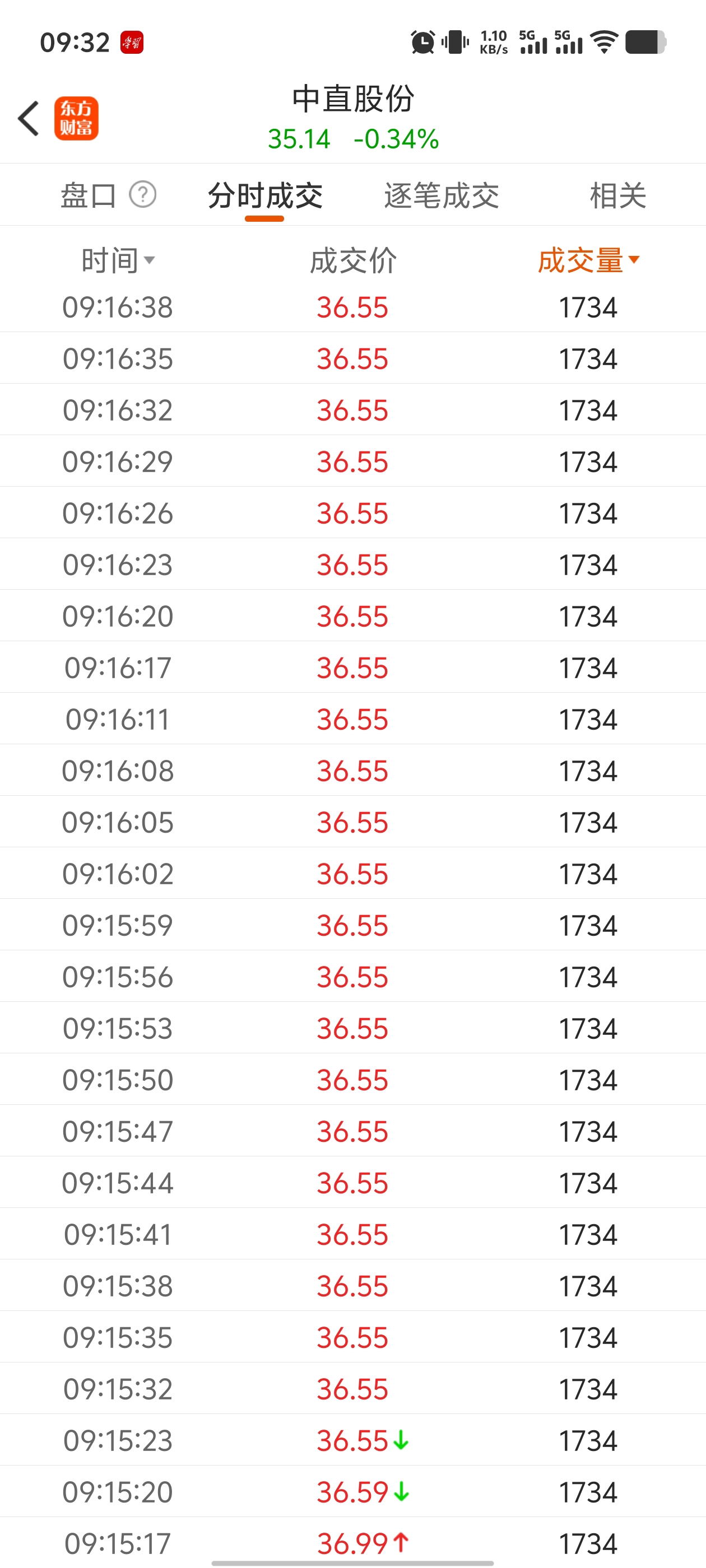Select the 09:16:38 trade row

click(352, 307)
